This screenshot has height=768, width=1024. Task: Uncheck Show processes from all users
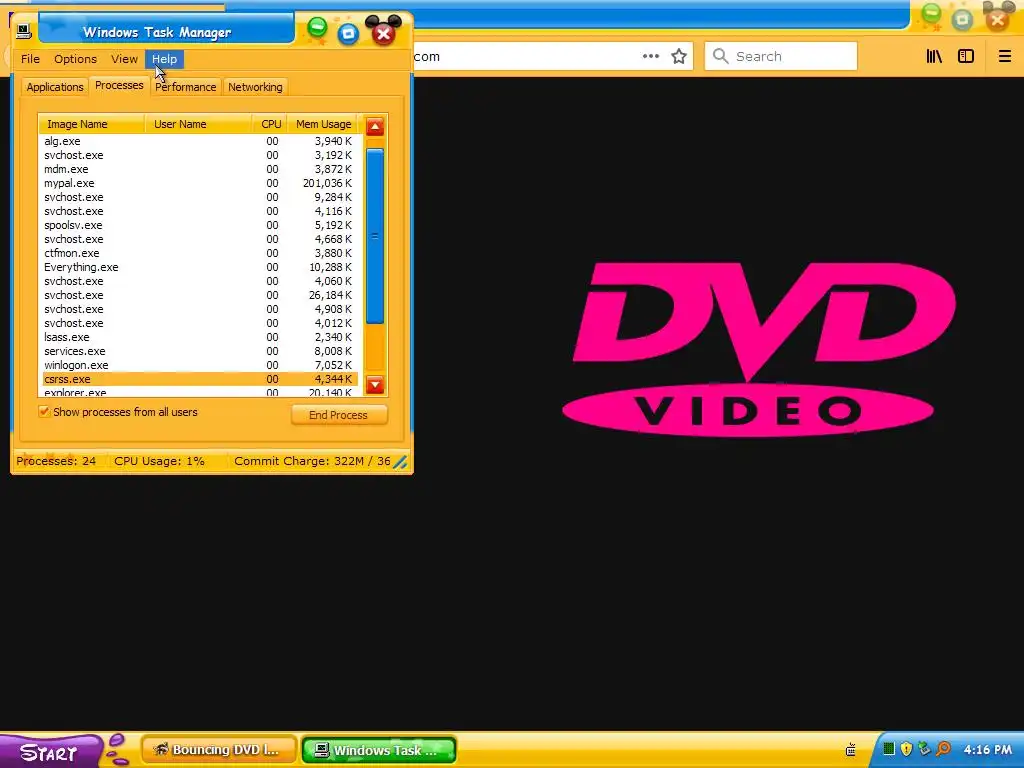(44, 412)
